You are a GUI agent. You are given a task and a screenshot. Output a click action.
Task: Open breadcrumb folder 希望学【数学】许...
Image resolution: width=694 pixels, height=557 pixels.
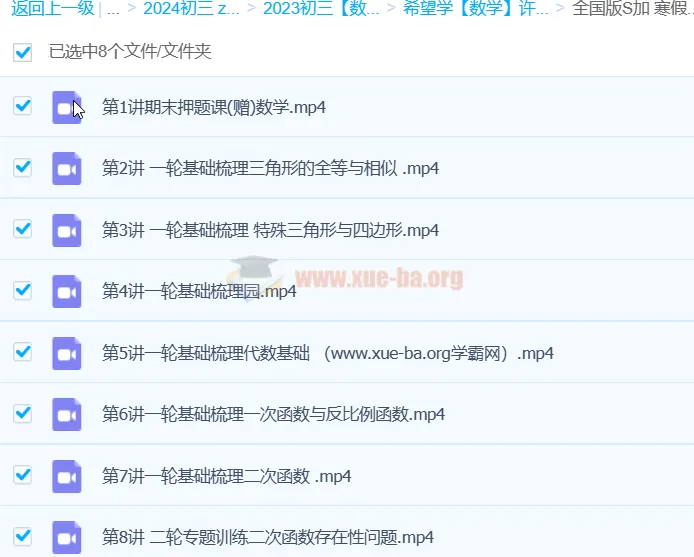(476, 8)
